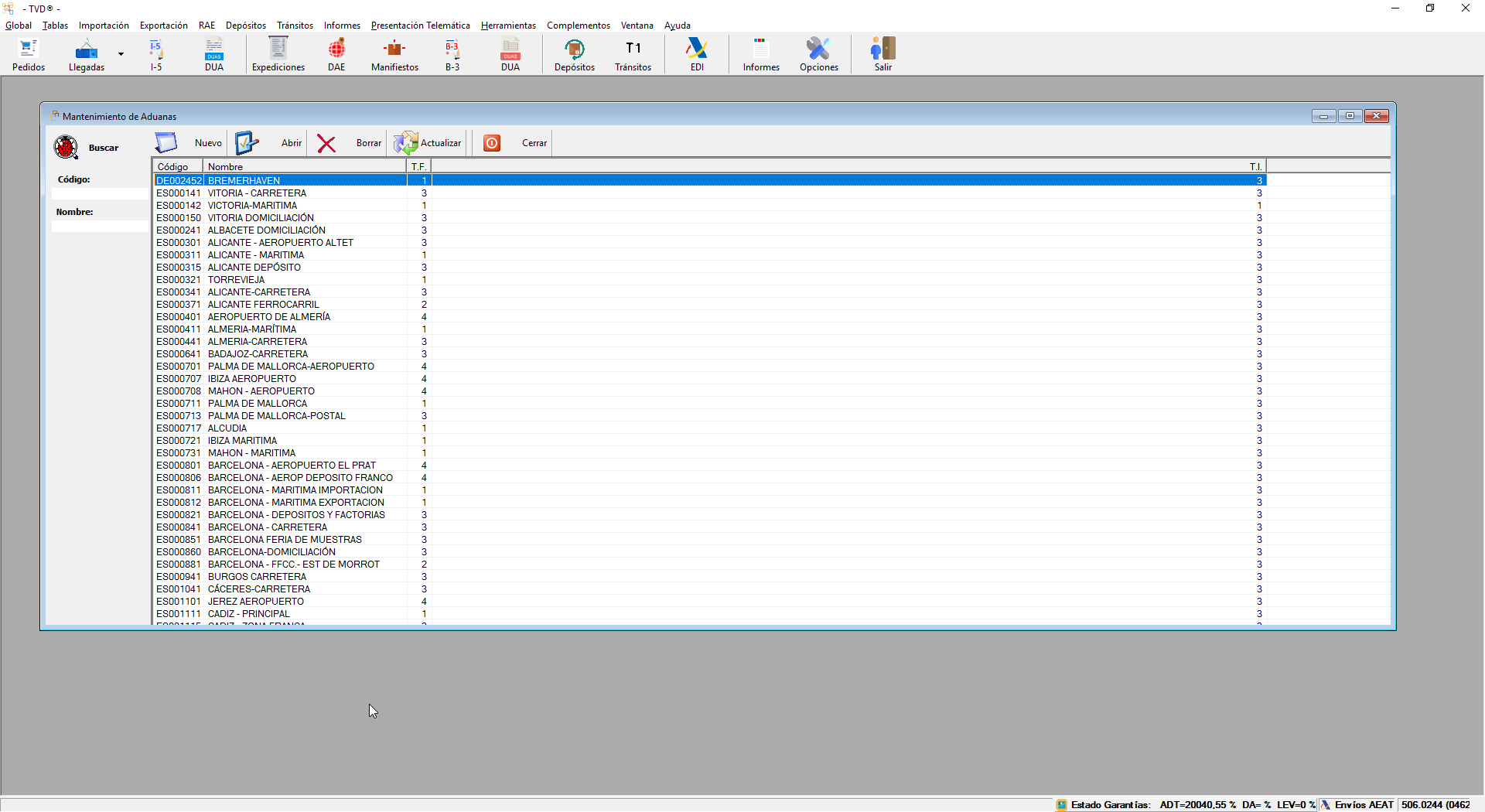Expand the Llegadas dropdown arrow

point(121,54)
